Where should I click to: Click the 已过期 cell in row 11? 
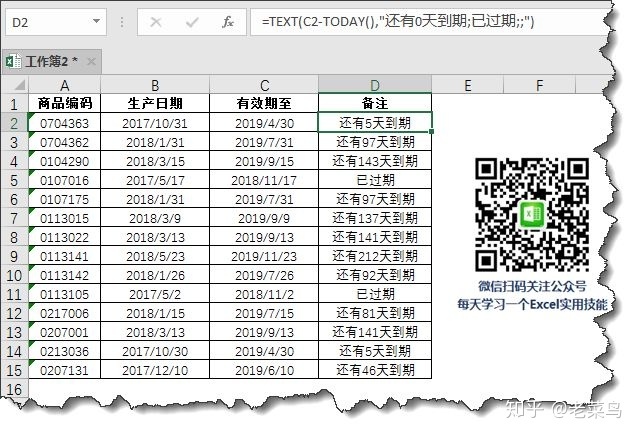pos(375,294)
